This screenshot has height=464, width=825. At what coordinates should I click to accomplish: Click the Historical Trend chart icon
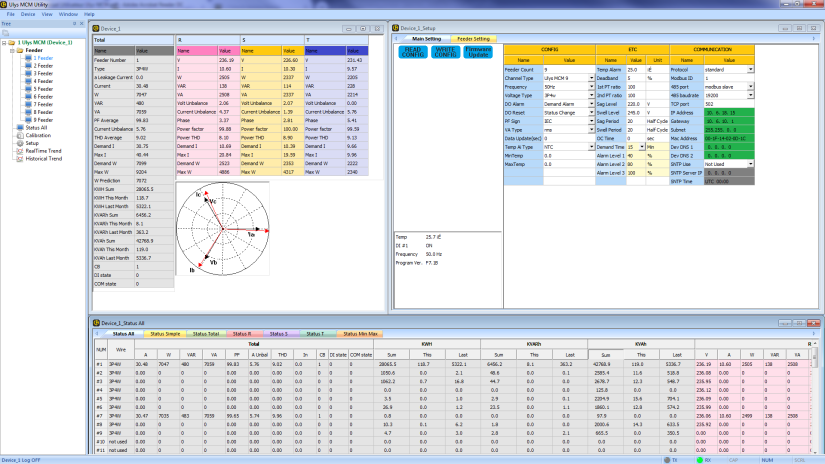coord(20,158)
